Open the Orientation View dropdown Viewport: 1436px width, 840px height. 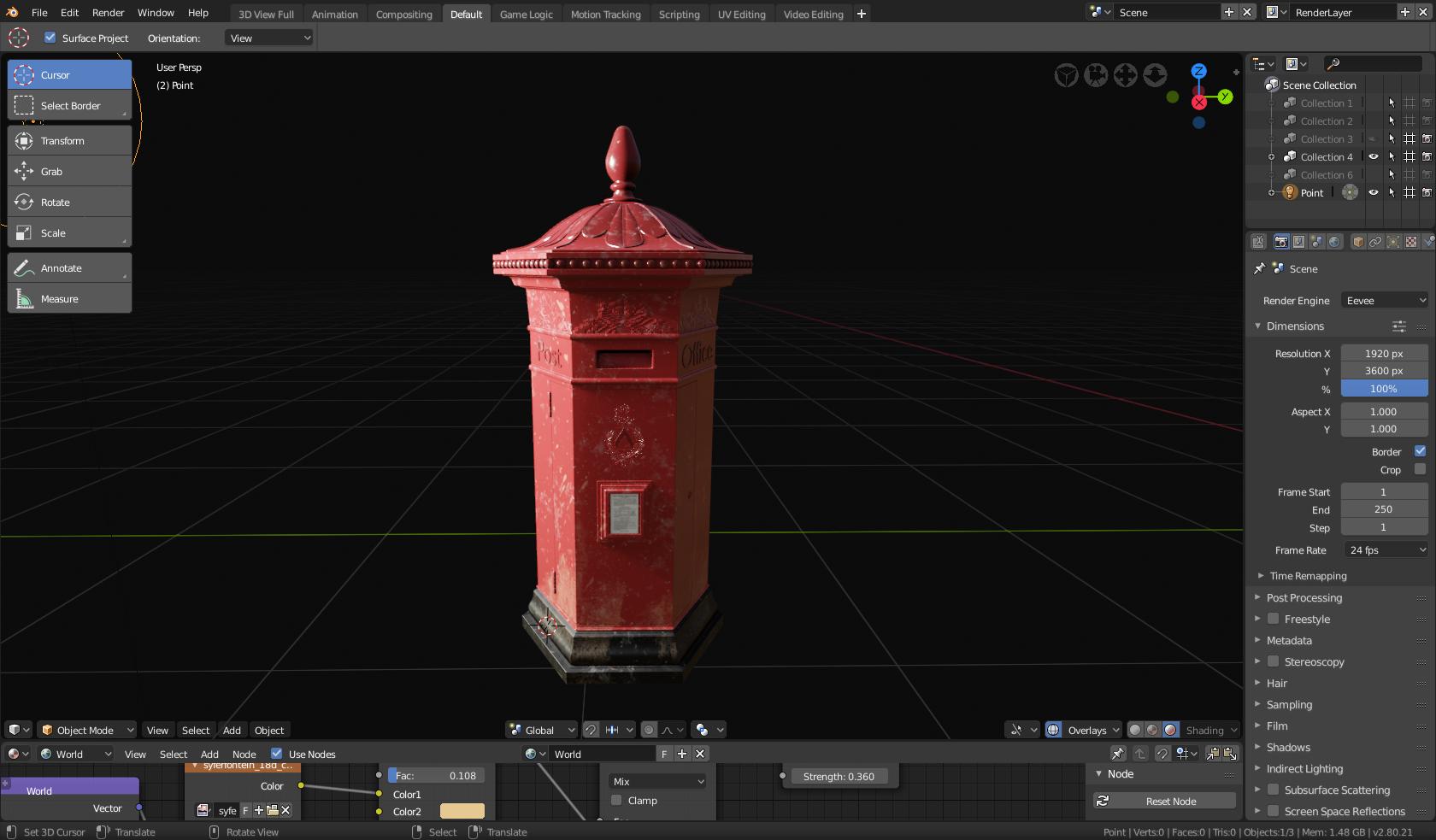[270, 38]
